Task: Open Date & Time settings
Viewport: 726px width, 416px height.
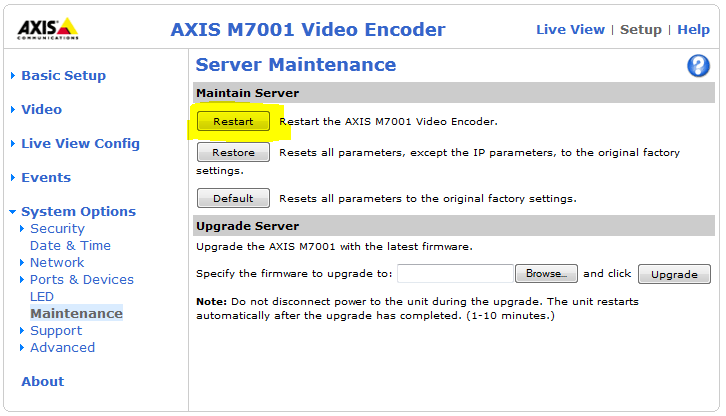Action: pos(70,245)
